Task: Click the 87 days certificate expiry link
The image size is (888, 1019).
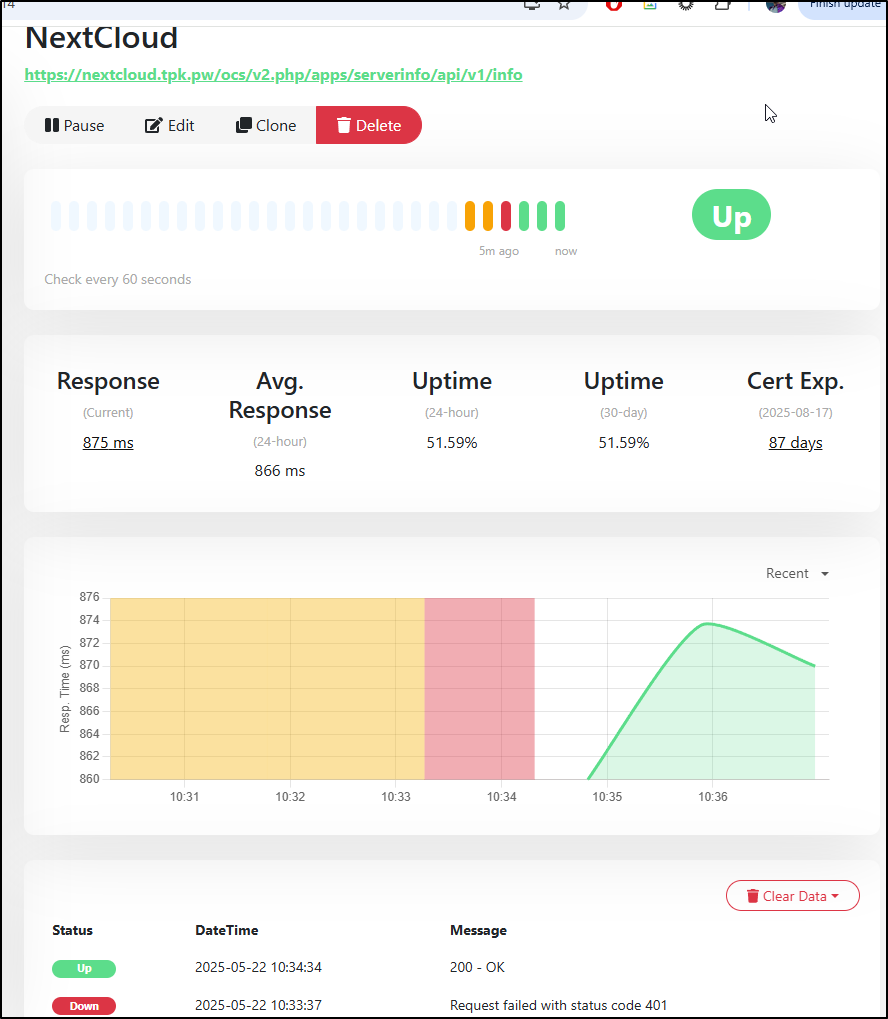Action: click(x=795, y=443)
